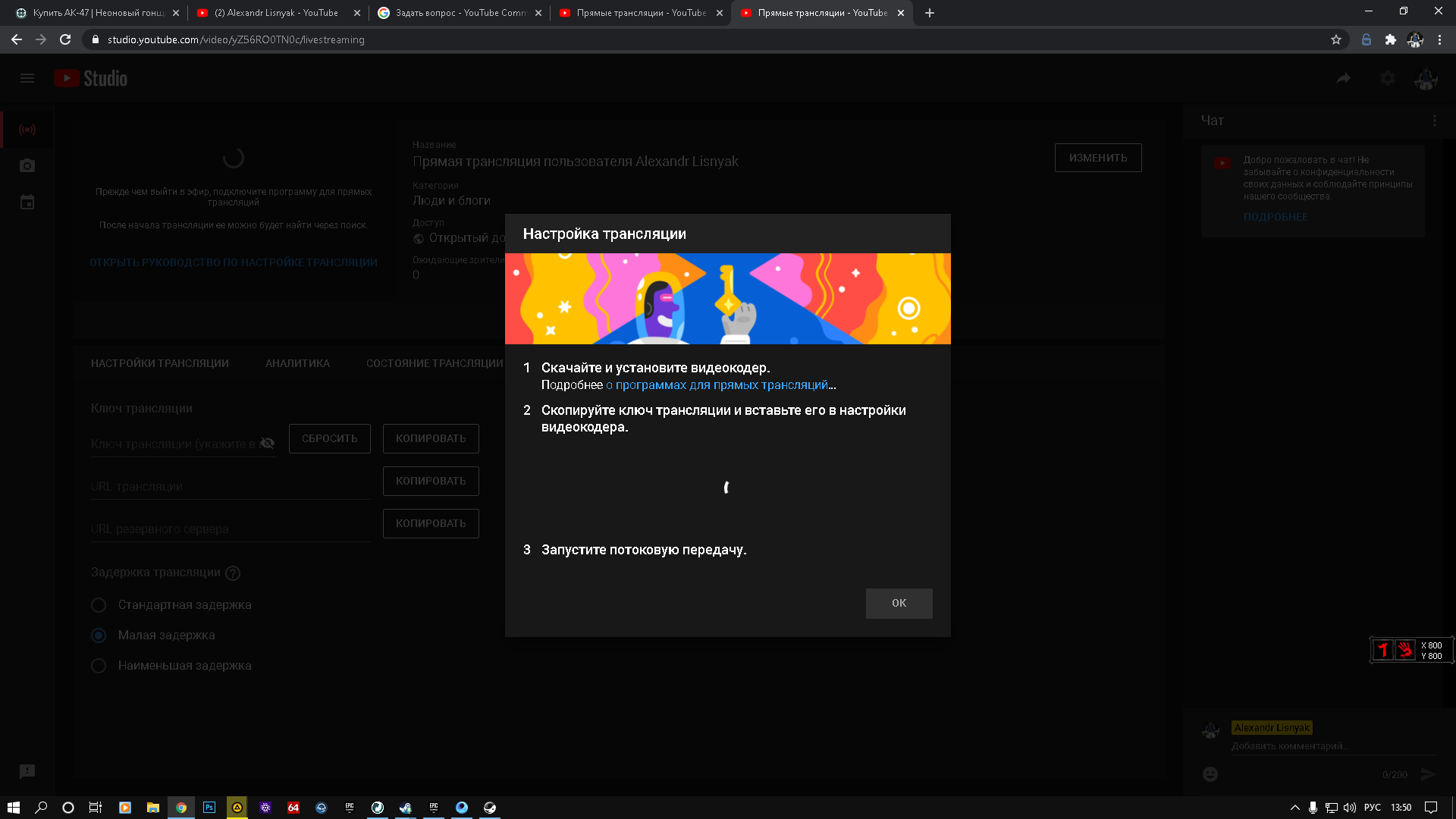The image size is (1456, 819).
Task: Focus the URL трансляции field
Action: [x=231, y=486]
